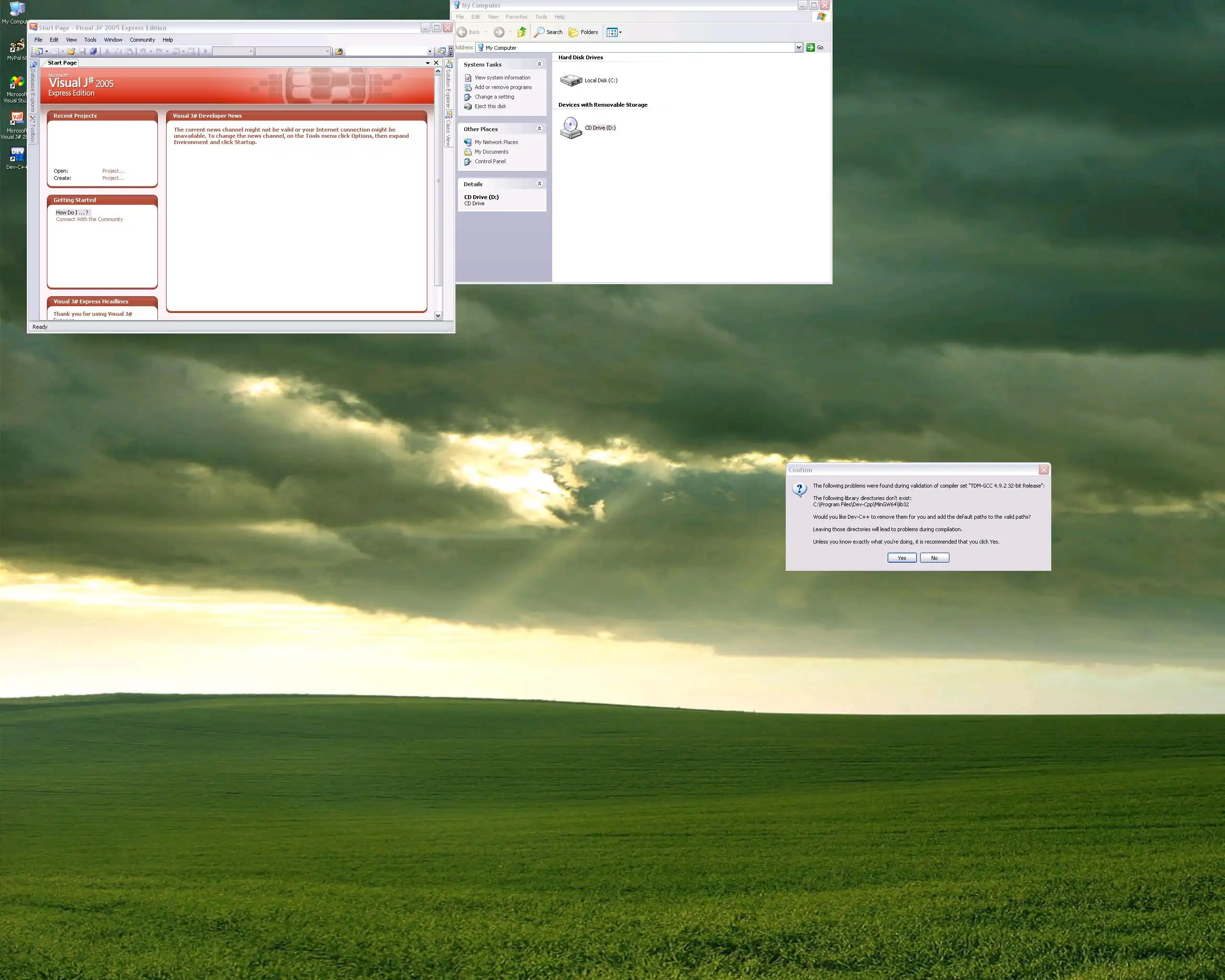Screen dimensions: 1225x980
Task: Select the CD Drive (D:) icon
Action: (571, 128)
